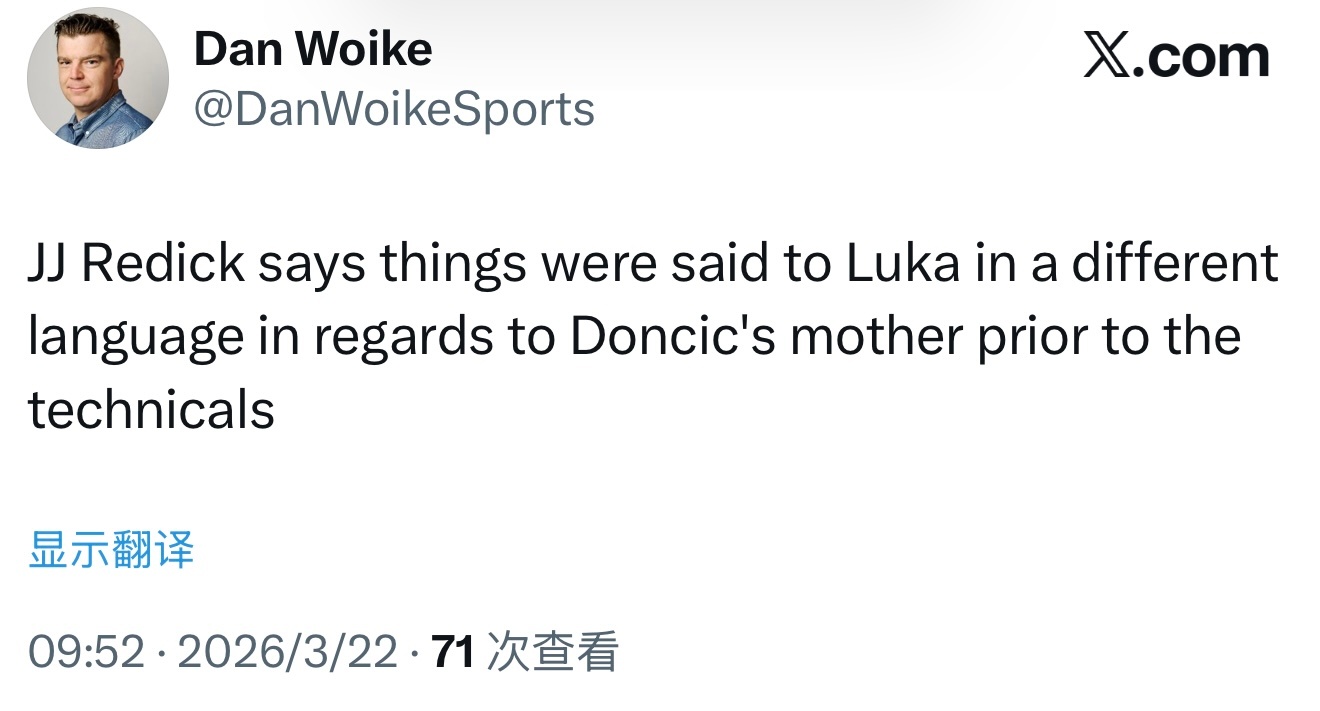Click the 显示翻译 translation link
Image resolution: width=1320 pixels, height=711 pixels.
[x=111, y=550]
